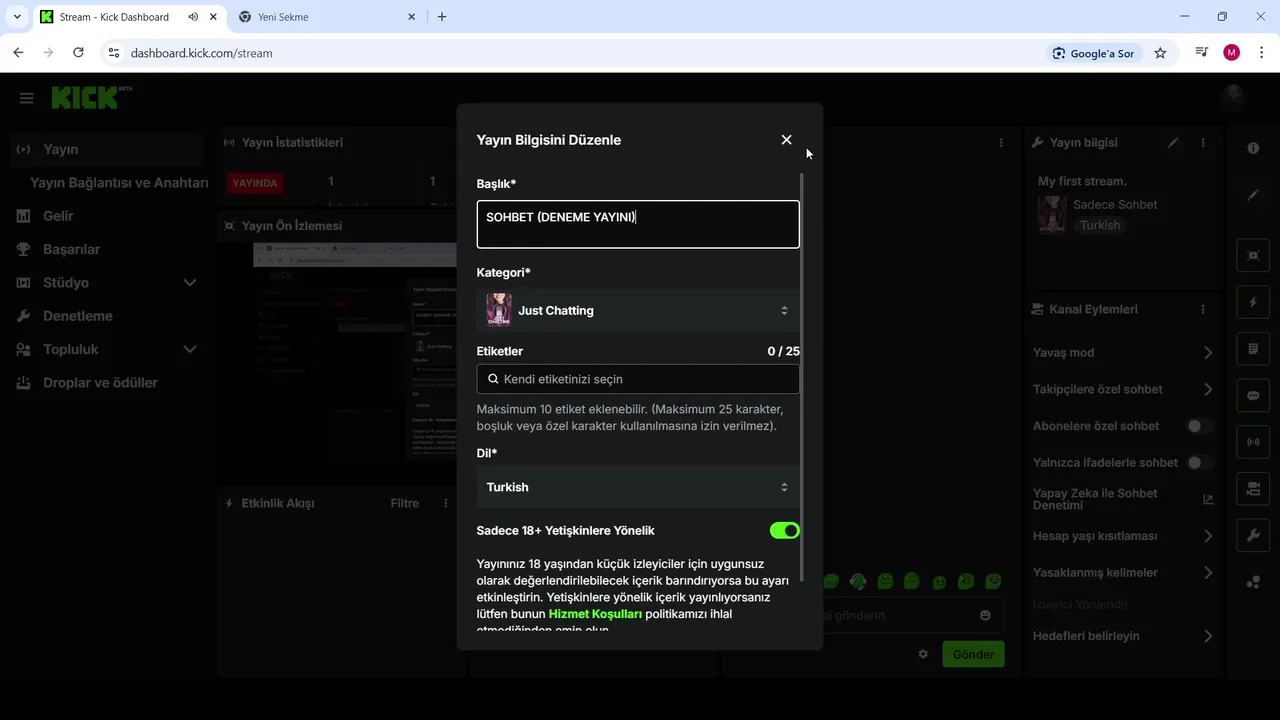
Task: Click the YAYINDA live status badge
Action: coord(255,183)
